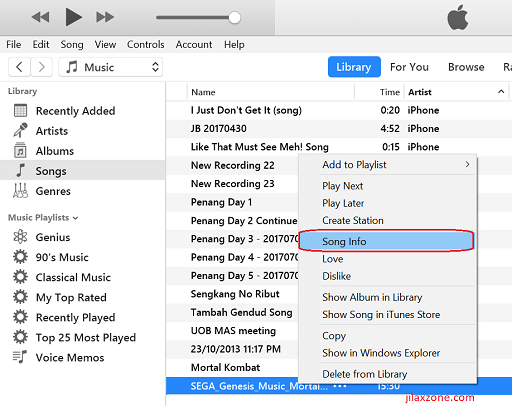The height and width of the screenshot is (406, 512).
Task: Select the 'UOB MAS meeting' row
Action: (x=233, y=331)
